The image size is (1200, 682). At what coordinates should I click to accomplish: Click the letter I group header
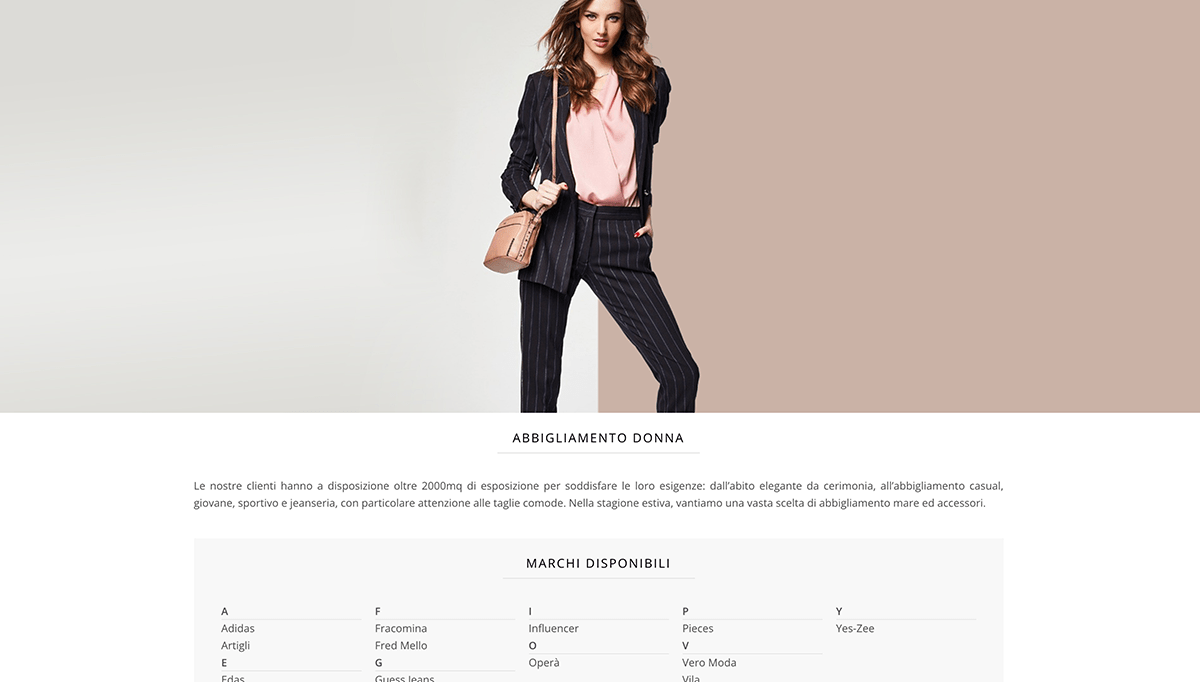click(x=530, y=611)
